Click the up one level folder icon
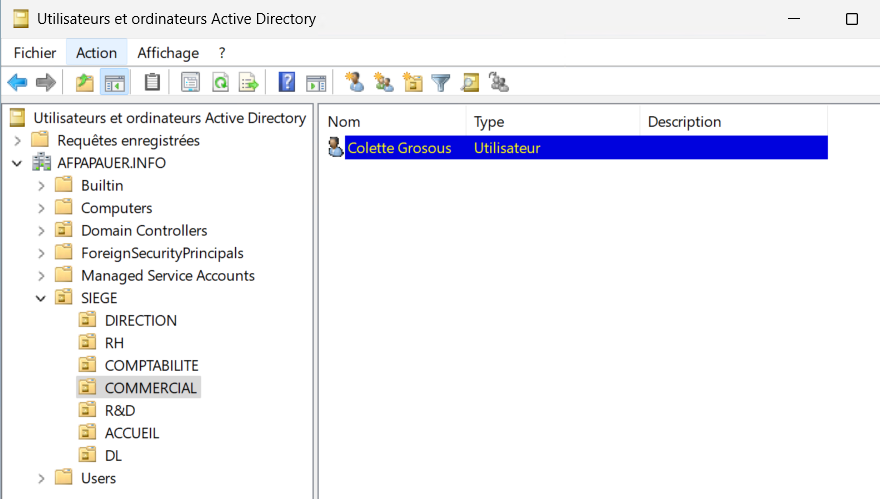The width and height of the screenshot is (880, 499). coord(85,83)
